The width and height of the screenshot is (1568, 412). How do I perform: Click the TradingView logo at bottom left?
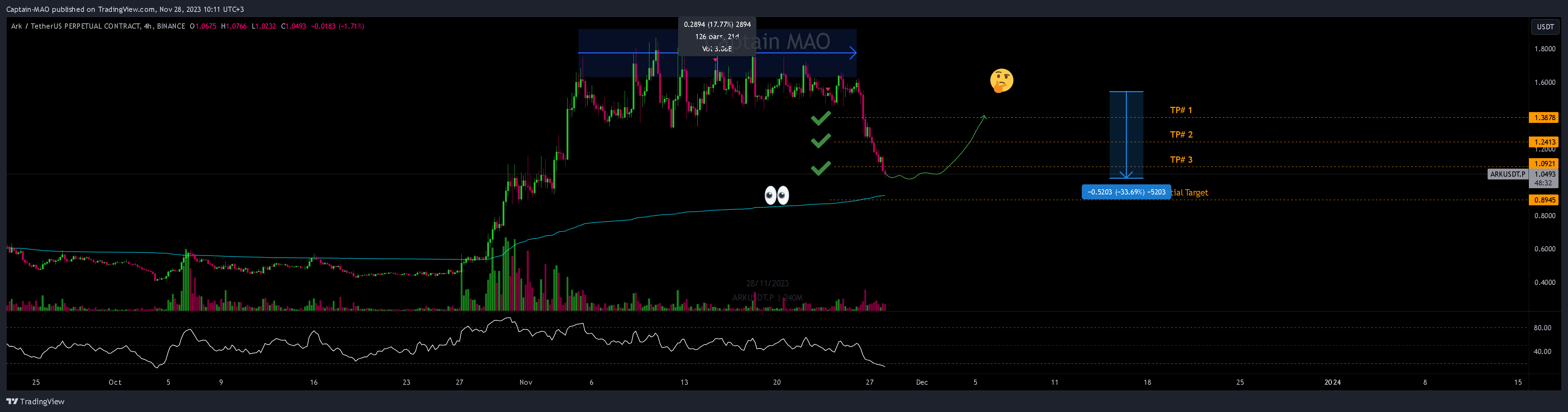click(x=35, y=401)
